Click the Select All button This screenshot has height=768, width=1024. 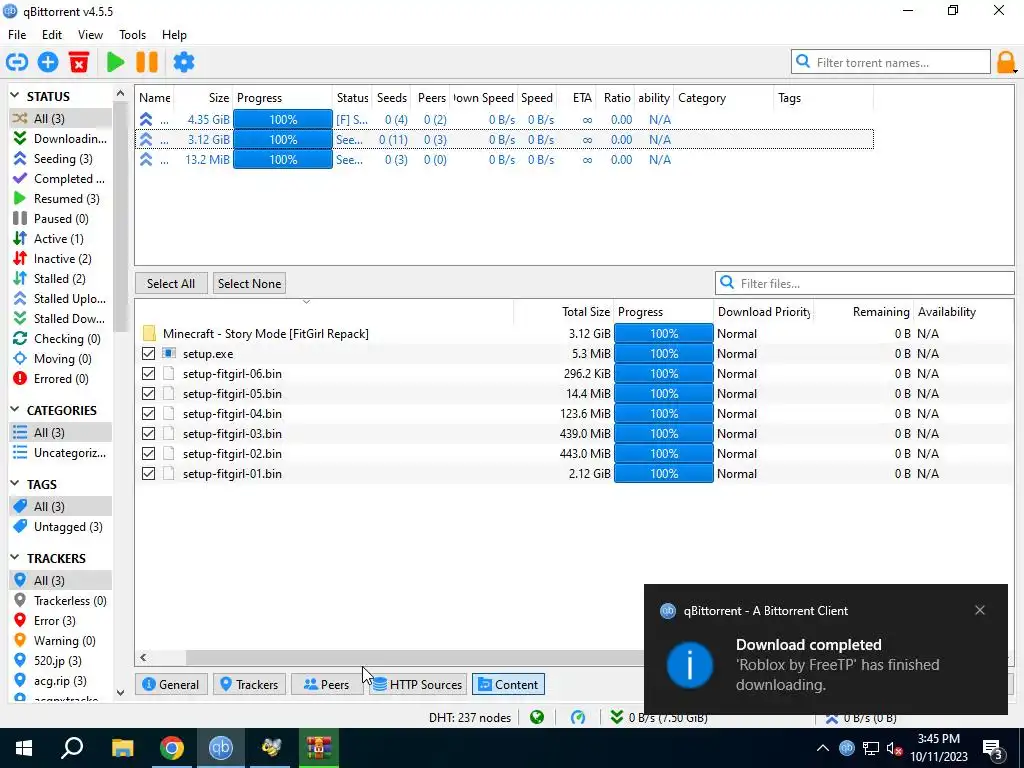[171, 283]
